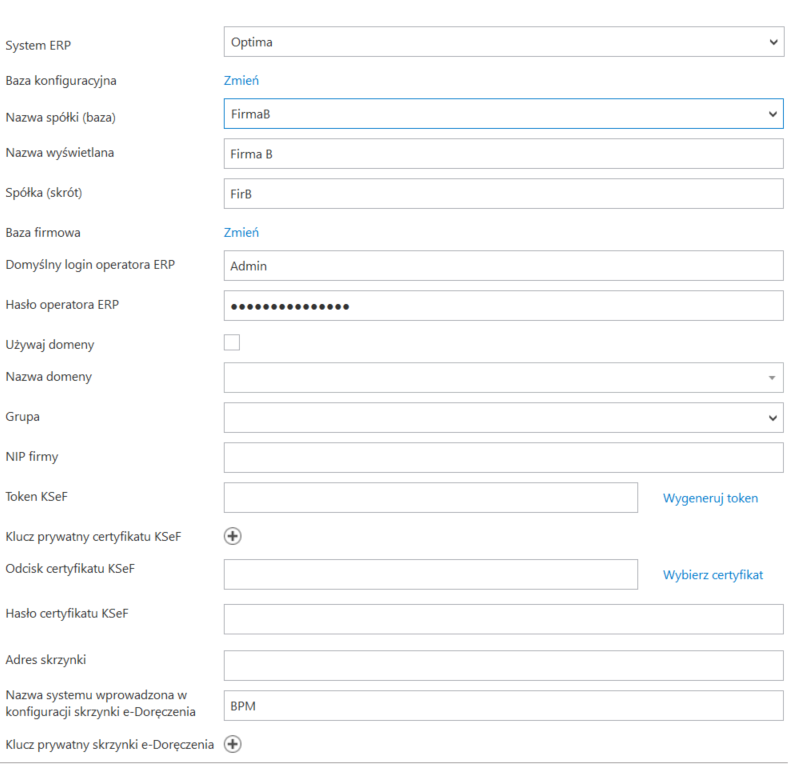Click the e-Doręczenia system name field with BPM

503,705
